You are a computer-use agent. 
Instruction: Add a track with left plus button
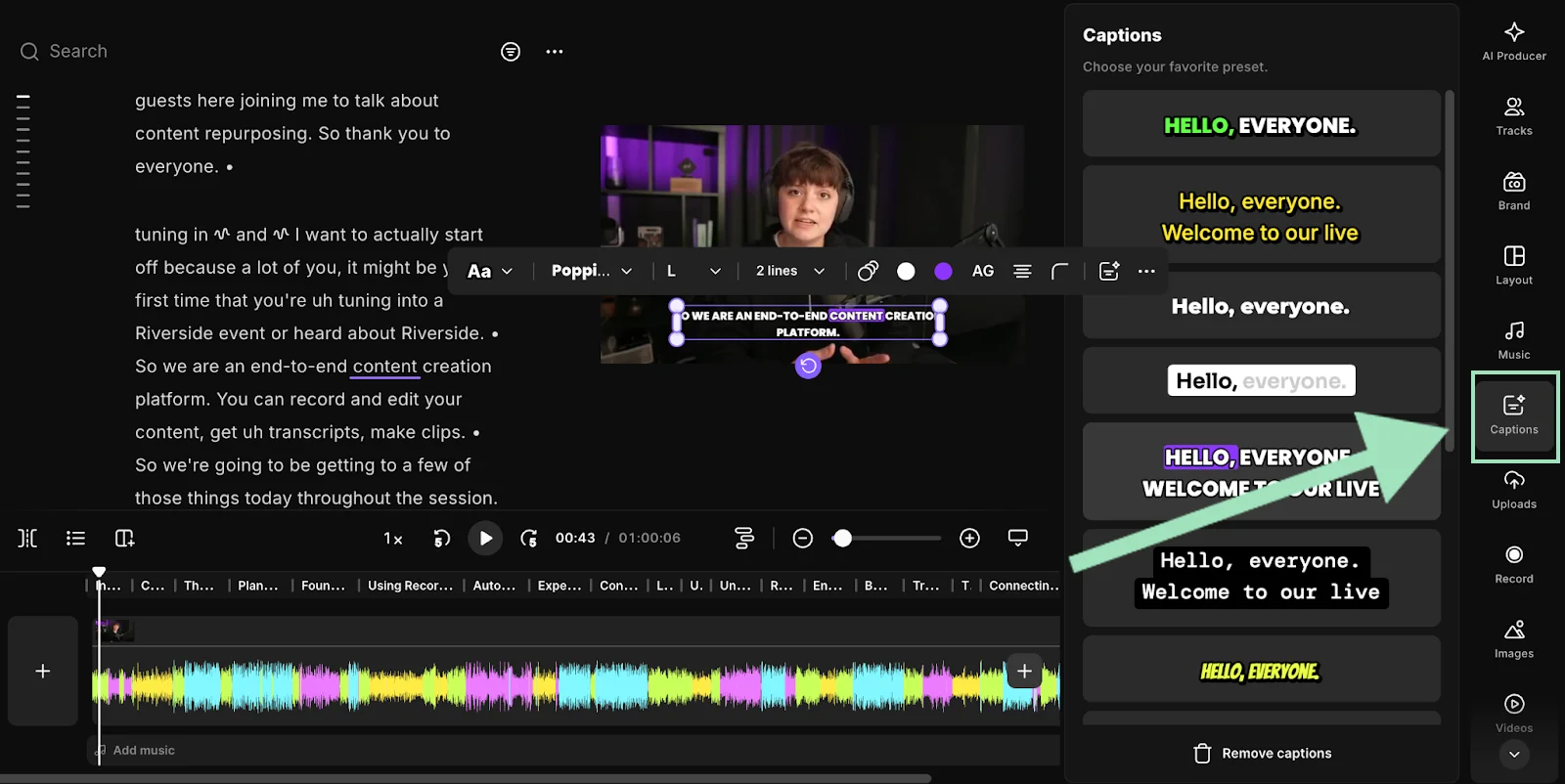click(43, 671)
